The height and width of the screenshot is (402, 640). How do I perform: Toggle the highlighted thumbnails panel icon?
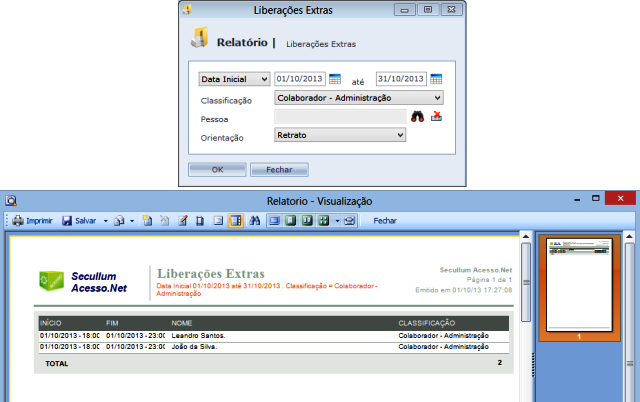point(235,220)
